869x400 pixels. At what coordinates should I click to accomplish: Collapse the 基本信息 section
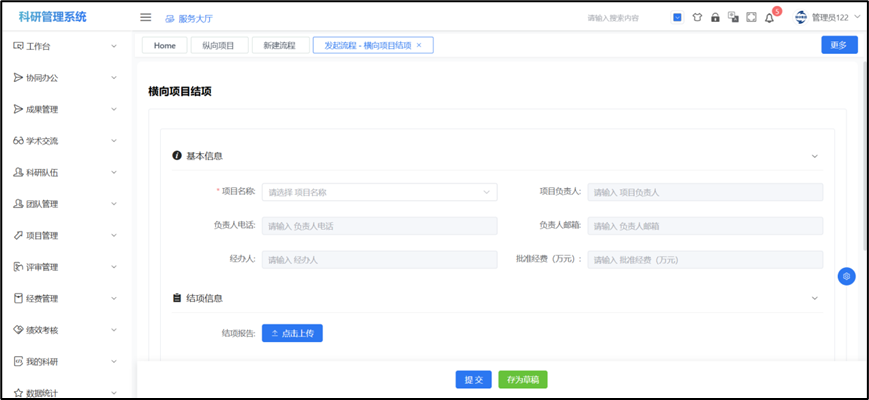814,156
